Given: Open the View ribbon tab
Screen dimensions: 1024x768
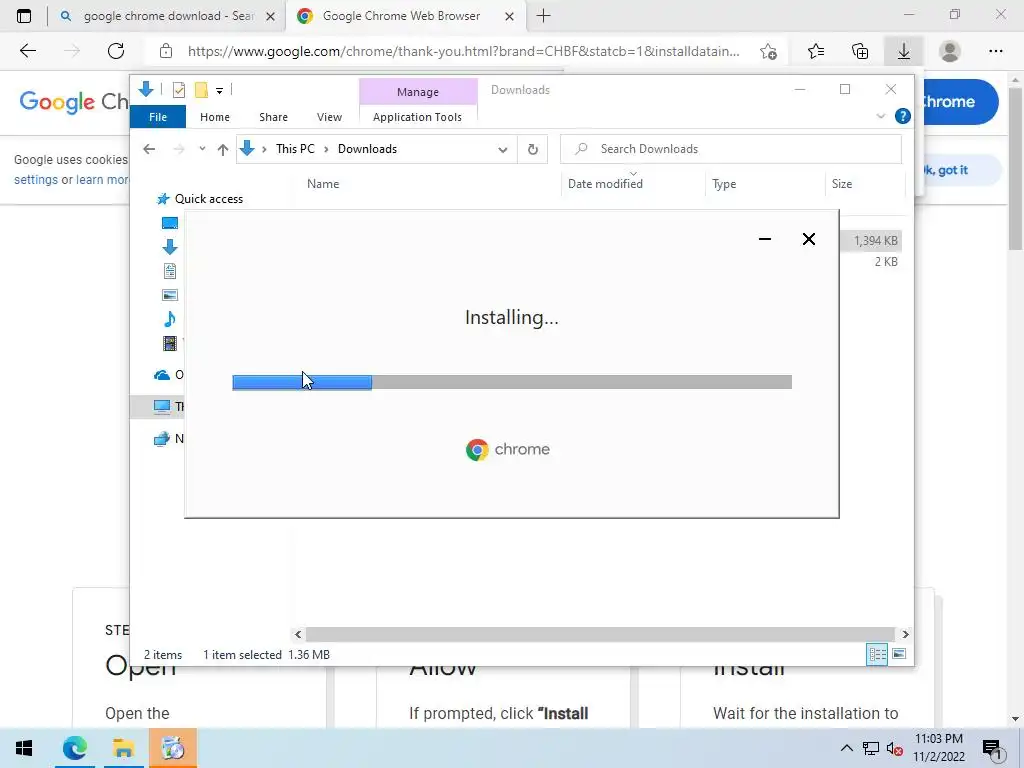Looking at the screenshot, I should coord(329,117).
